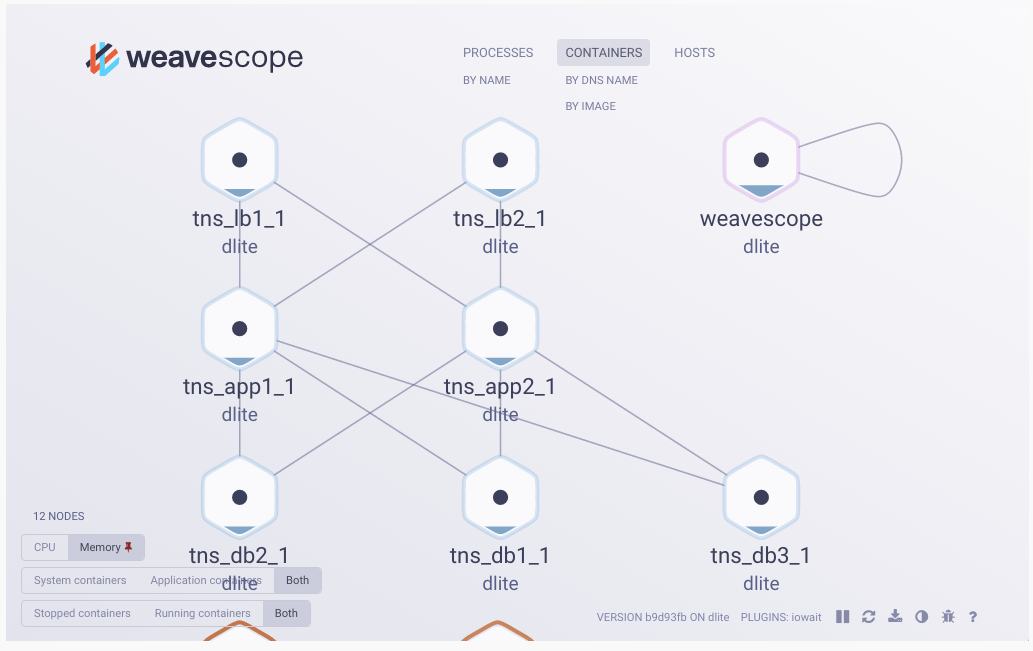Select the tns_db1_1 container node

click(x=500, y=497)
